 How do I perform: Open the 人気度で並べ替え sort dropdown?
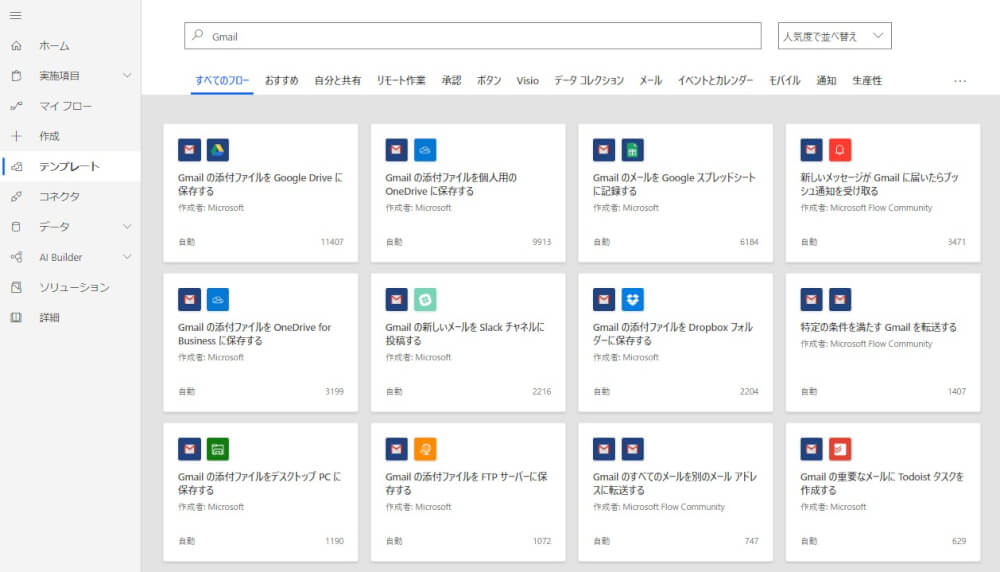(834, 36)
